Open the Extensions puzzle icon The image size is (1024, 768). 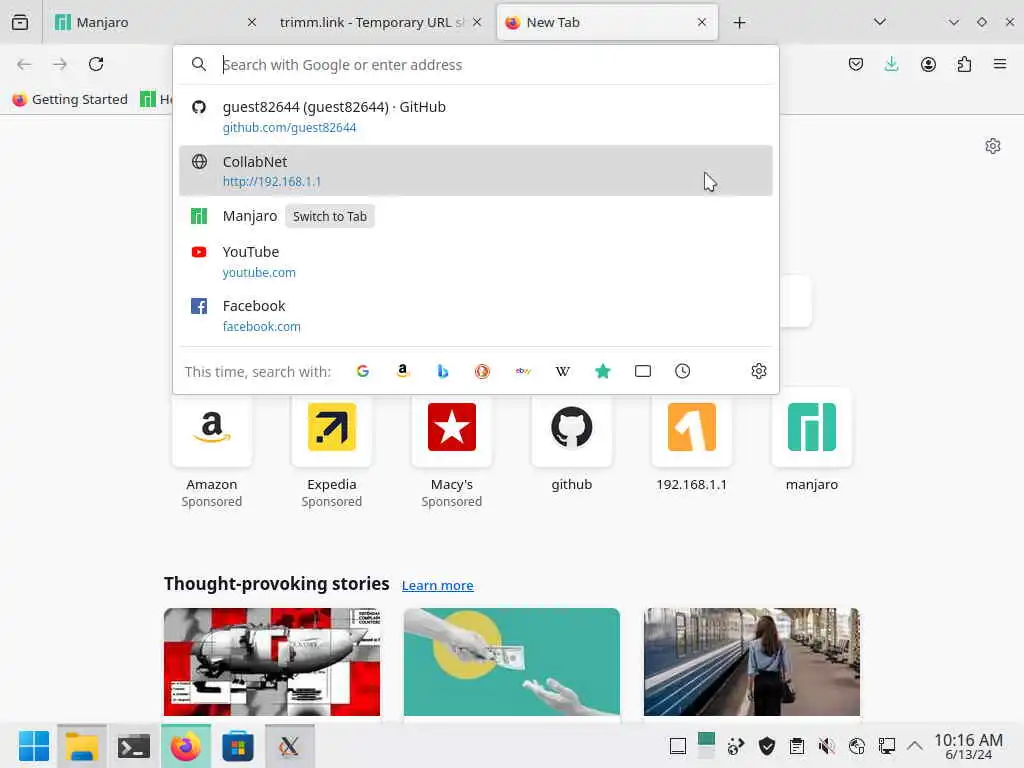pyautogui.click(x=964, y=64)
